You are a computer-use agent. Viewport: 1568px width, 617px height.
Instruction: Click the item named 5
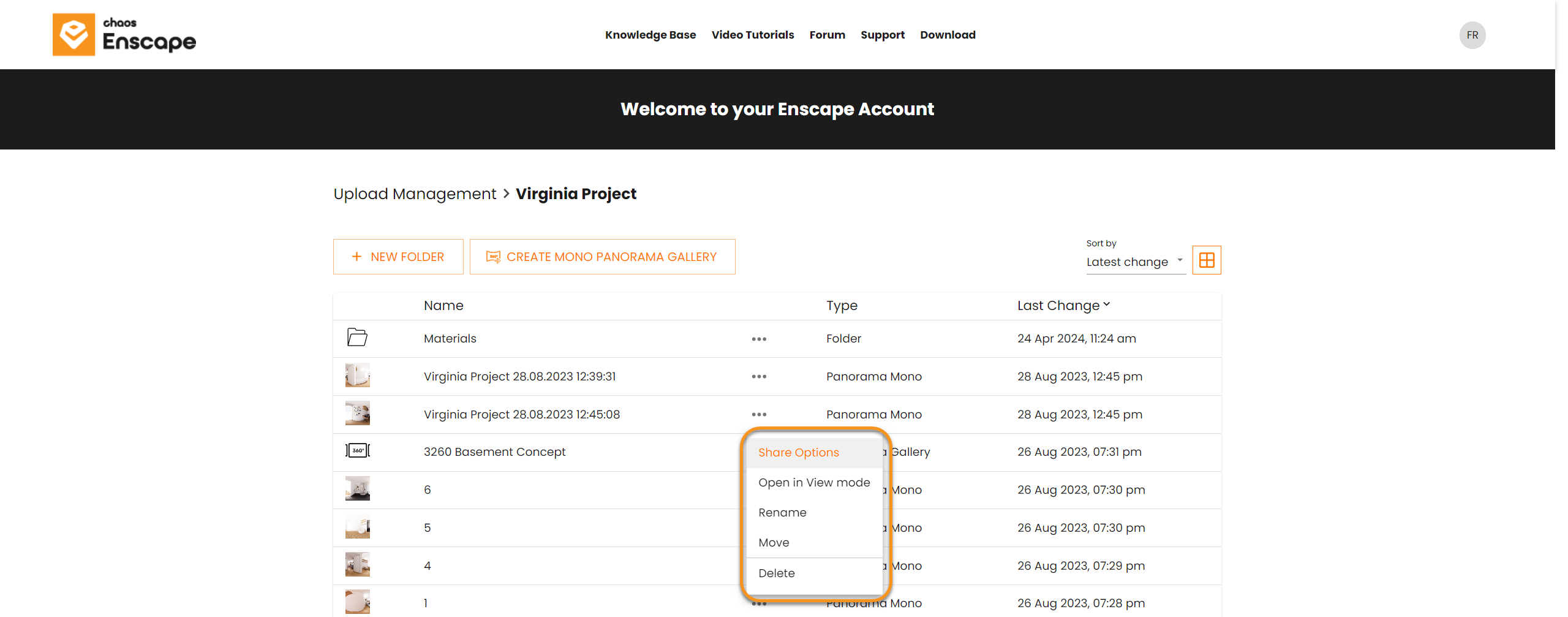coord(427,528)
